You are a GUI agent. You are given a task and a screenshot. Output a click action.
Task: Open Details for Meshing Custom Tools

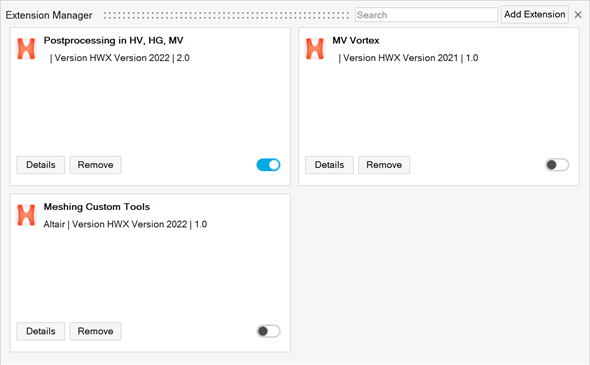pyautogui.click(x=41, y=331)
